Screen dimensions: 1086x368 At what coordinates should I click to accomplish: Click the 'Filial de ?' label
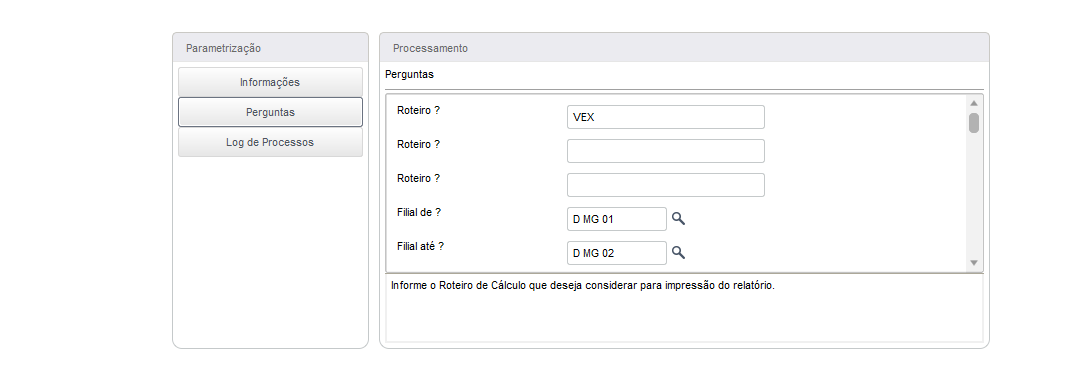point(419,213)
